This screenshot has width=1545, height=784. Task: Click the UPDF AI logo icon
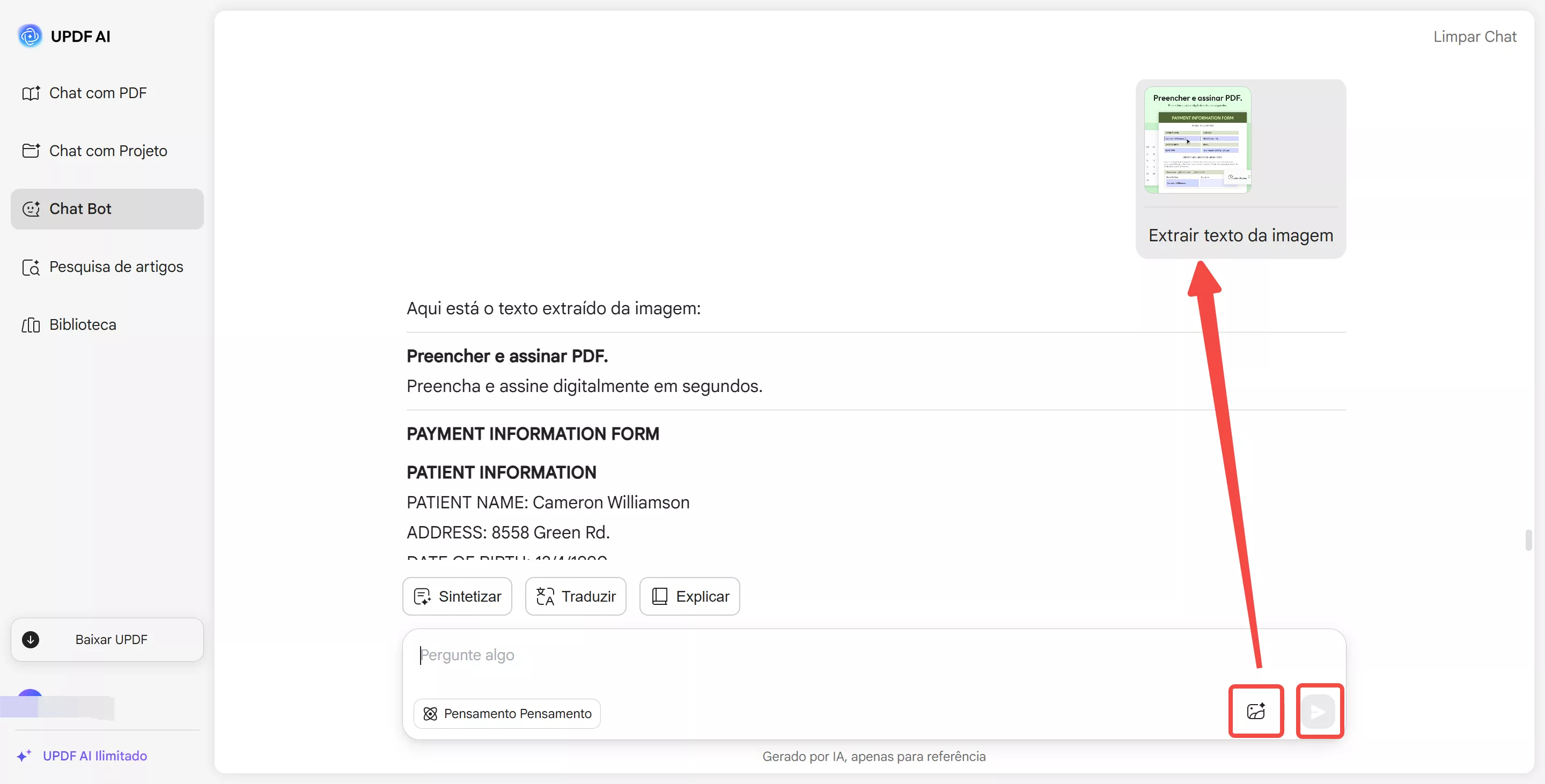tap(30, 36)
